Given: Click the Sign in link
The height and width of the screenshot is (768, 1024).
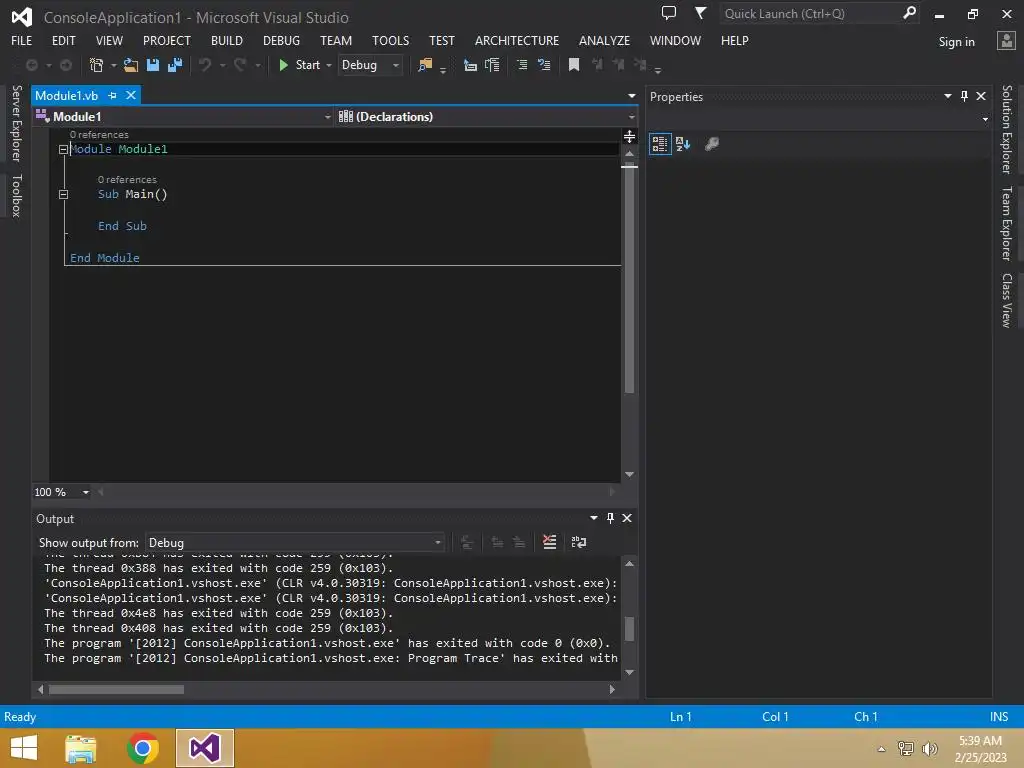Looking at the screenshot, I should point(956,42).
